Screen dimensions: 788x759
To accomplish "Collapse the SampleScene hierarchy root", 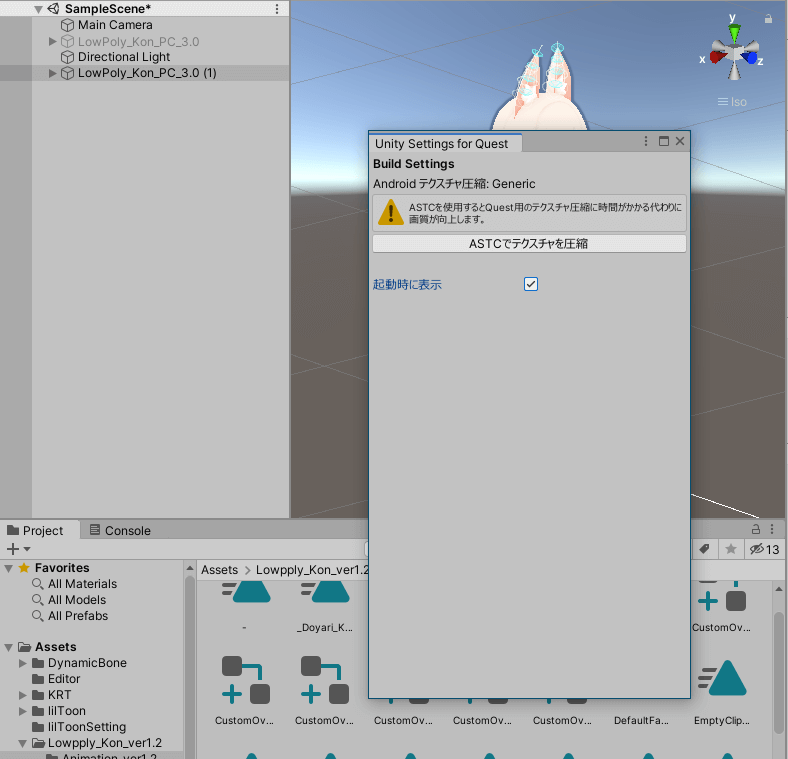I will (38, 9).
